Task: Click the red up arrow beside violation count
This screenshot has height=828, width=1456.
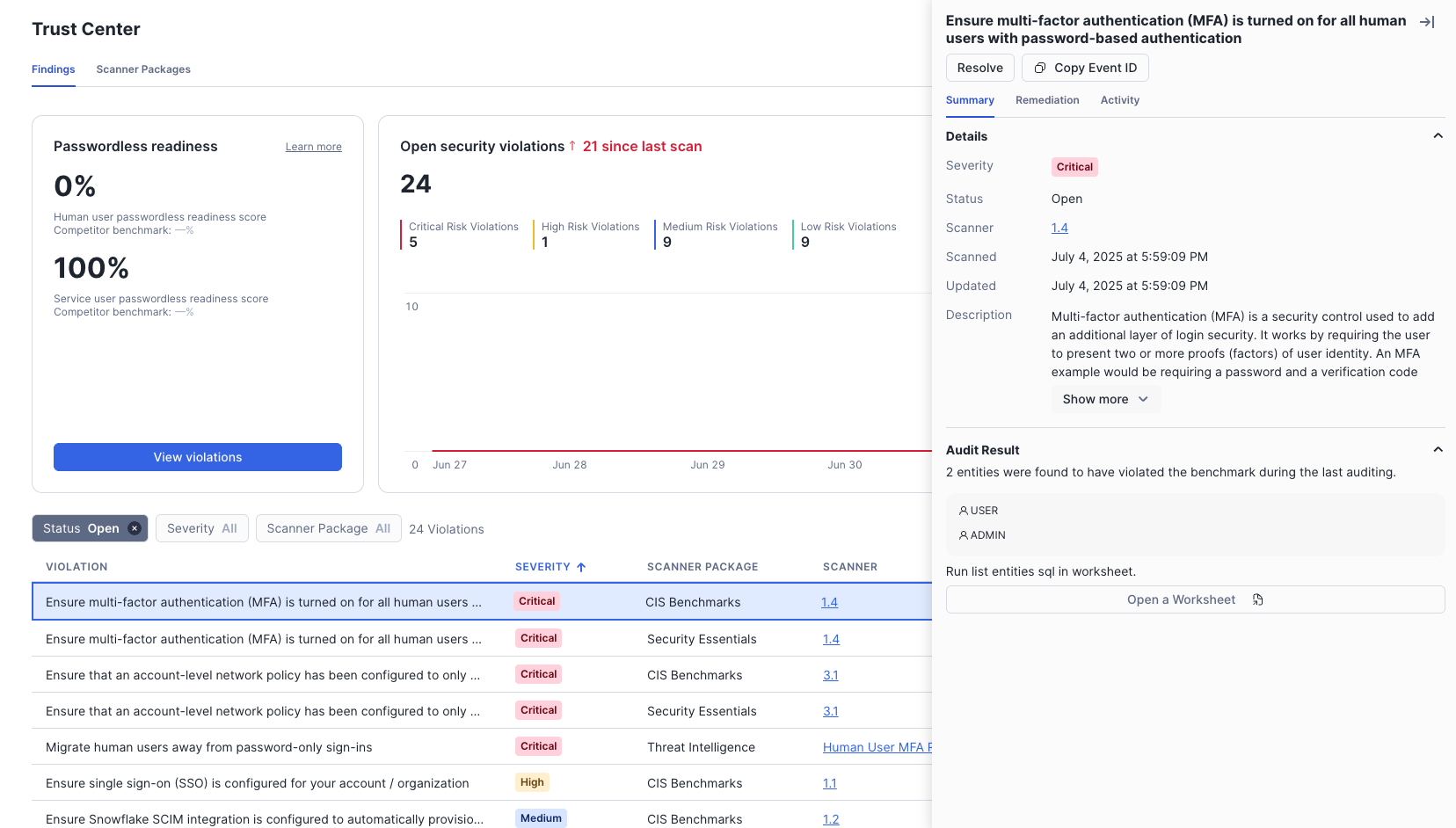Action: point(571,146)
